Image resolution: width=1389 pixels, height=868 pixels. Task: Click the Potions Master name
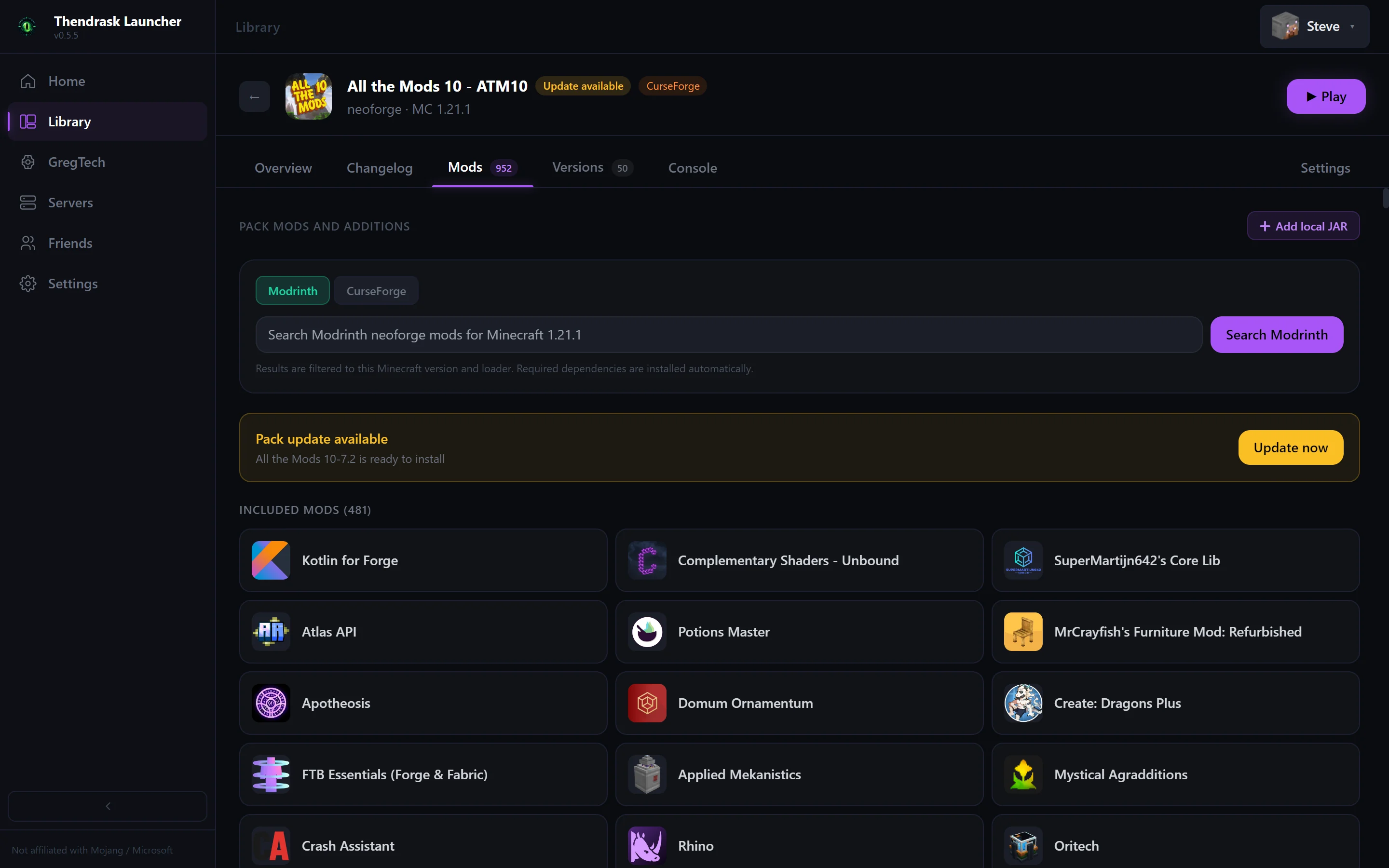pos(724,632)
